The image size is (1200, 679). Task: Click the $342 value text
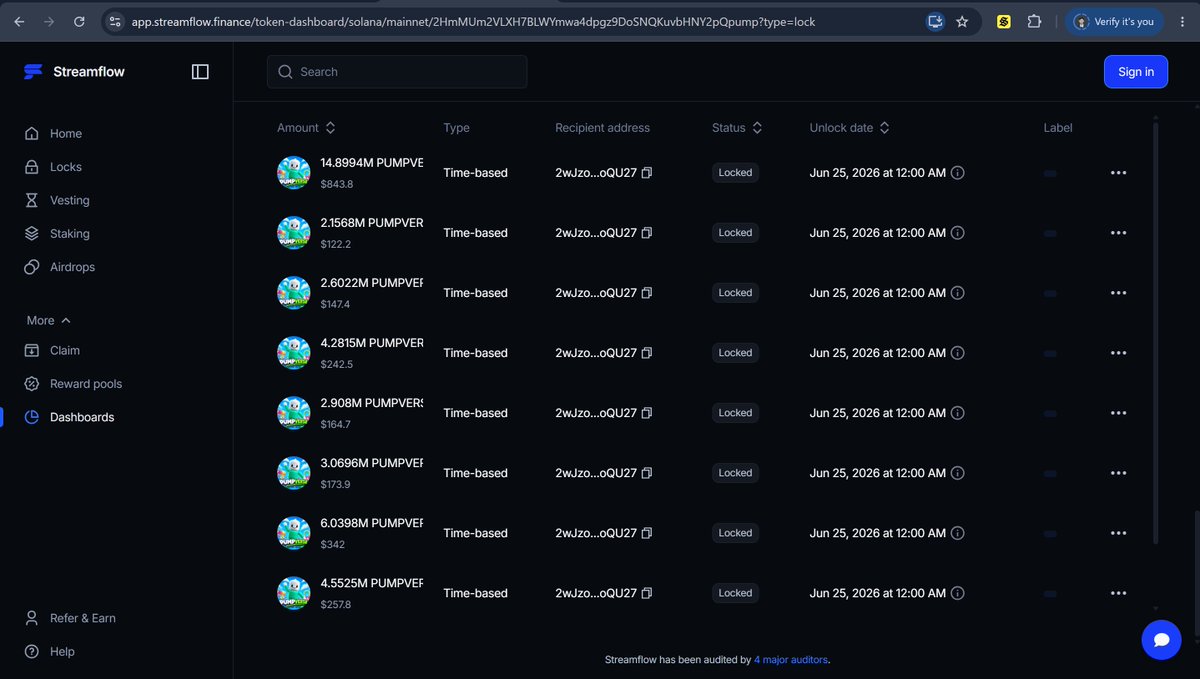click(333, 545)
